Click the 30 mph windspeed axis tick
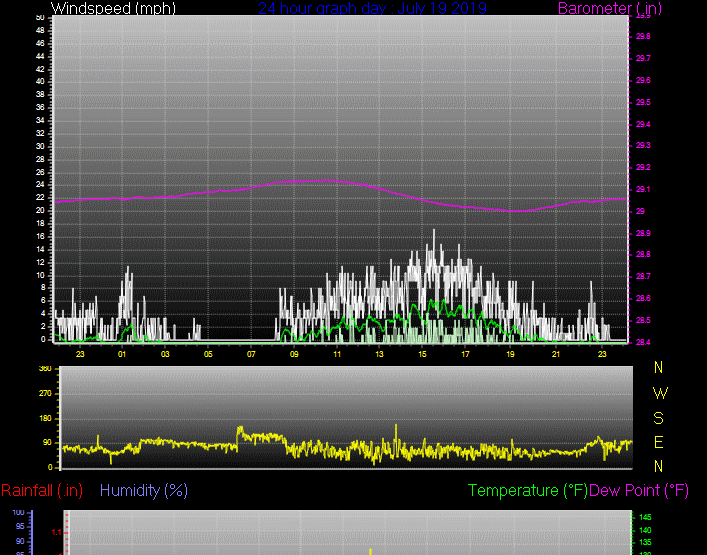 tap(40, 146)
